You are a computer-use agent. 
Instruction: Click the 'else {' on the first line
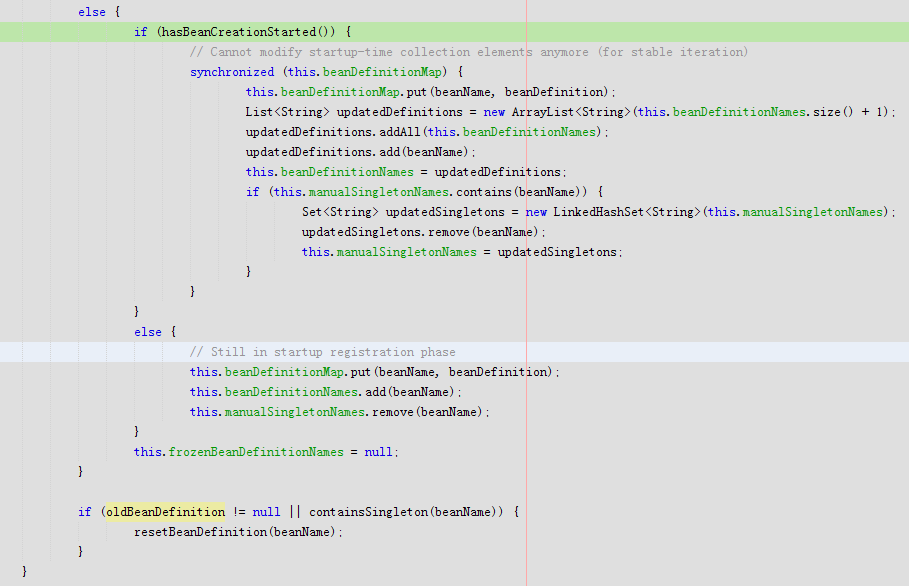(x=99, y=12)
